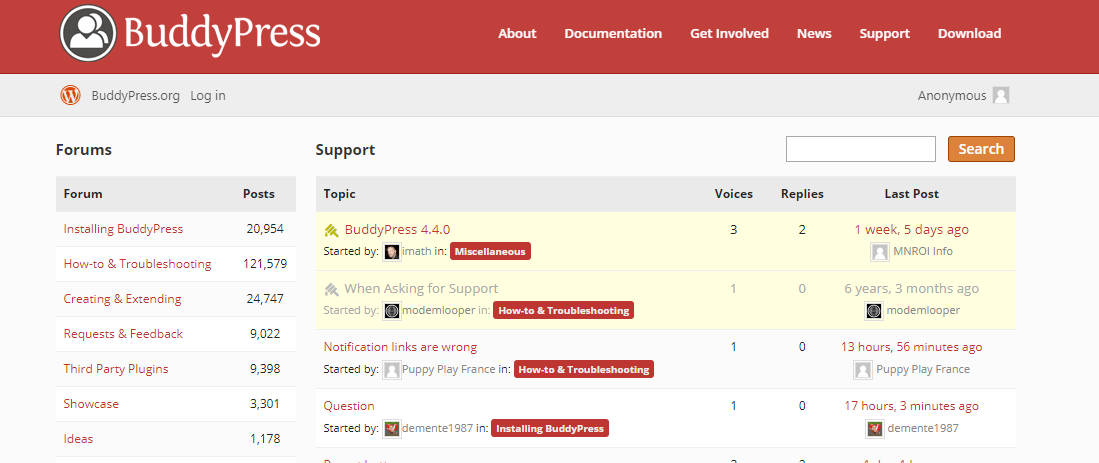The width and height of the screenshot is (1099, 463).
Task: Open the Question topic
Action: coord(349,406)
